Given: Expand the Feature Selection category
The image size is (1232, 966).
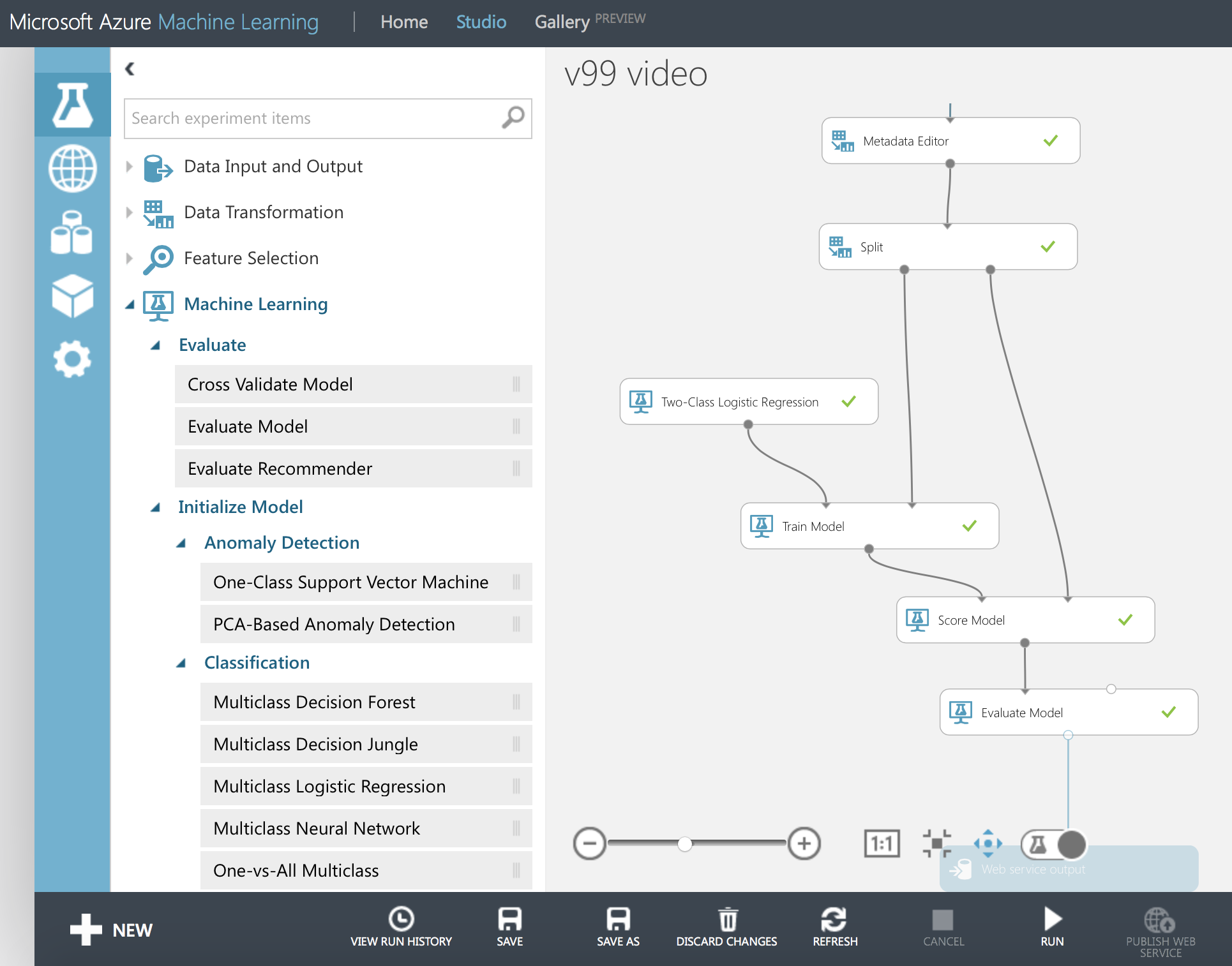Looking at the screenshot, I should (130, 258).
